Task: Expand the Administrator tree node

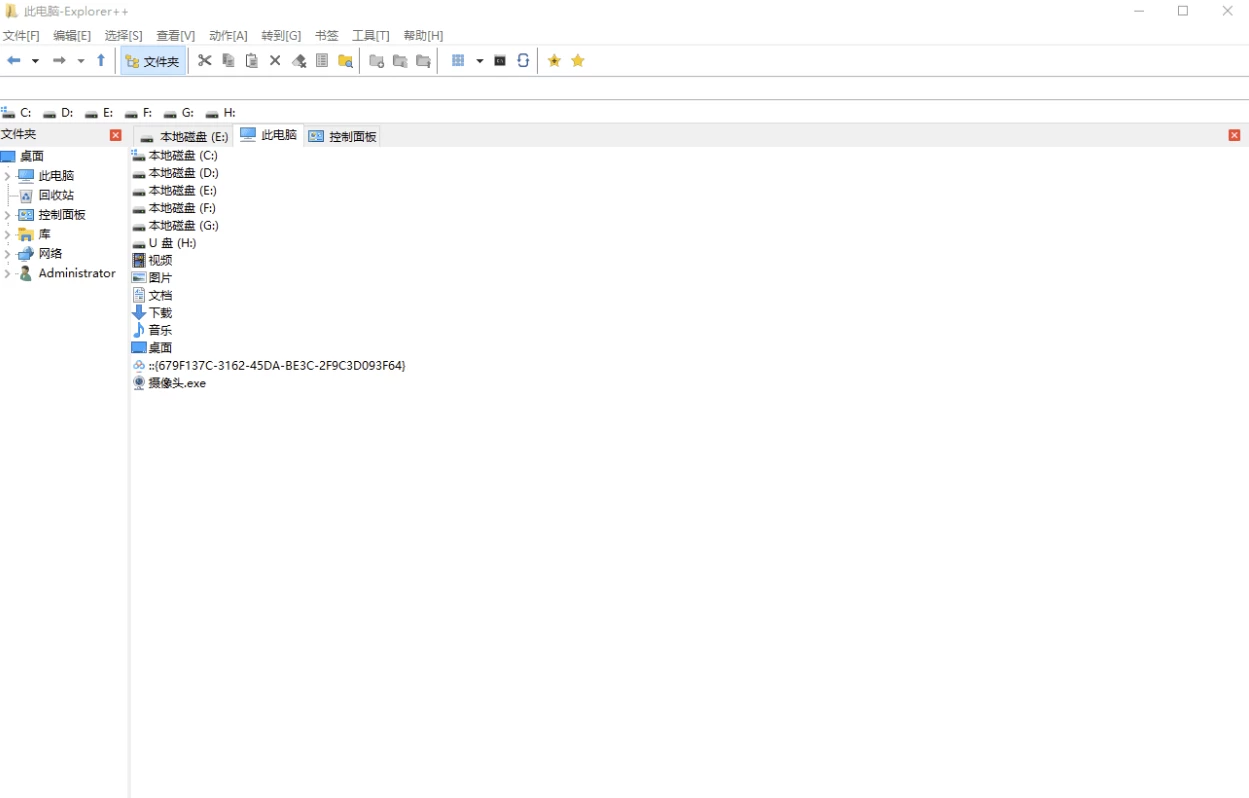Action: [7, 274]
